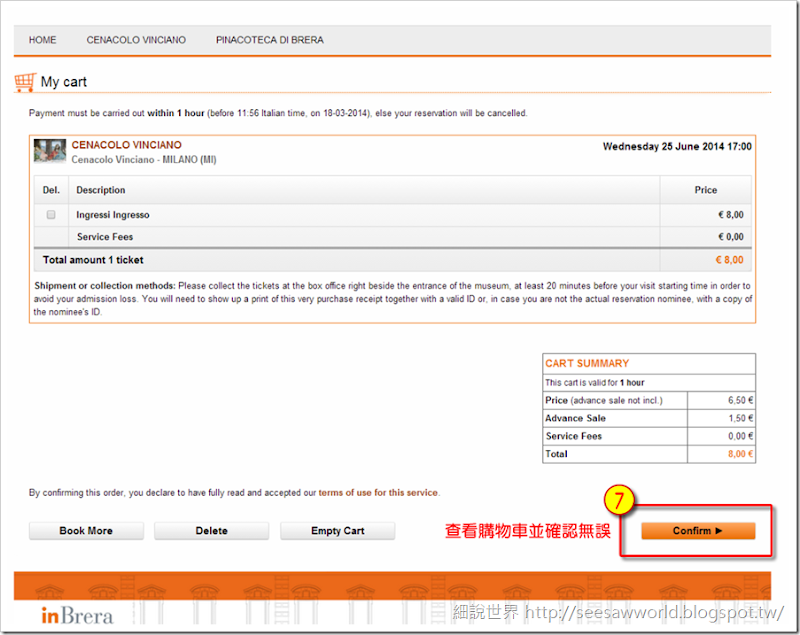Click the 0,00 € value in the cart summary
The image size is (800, 635).
point(740,436)
